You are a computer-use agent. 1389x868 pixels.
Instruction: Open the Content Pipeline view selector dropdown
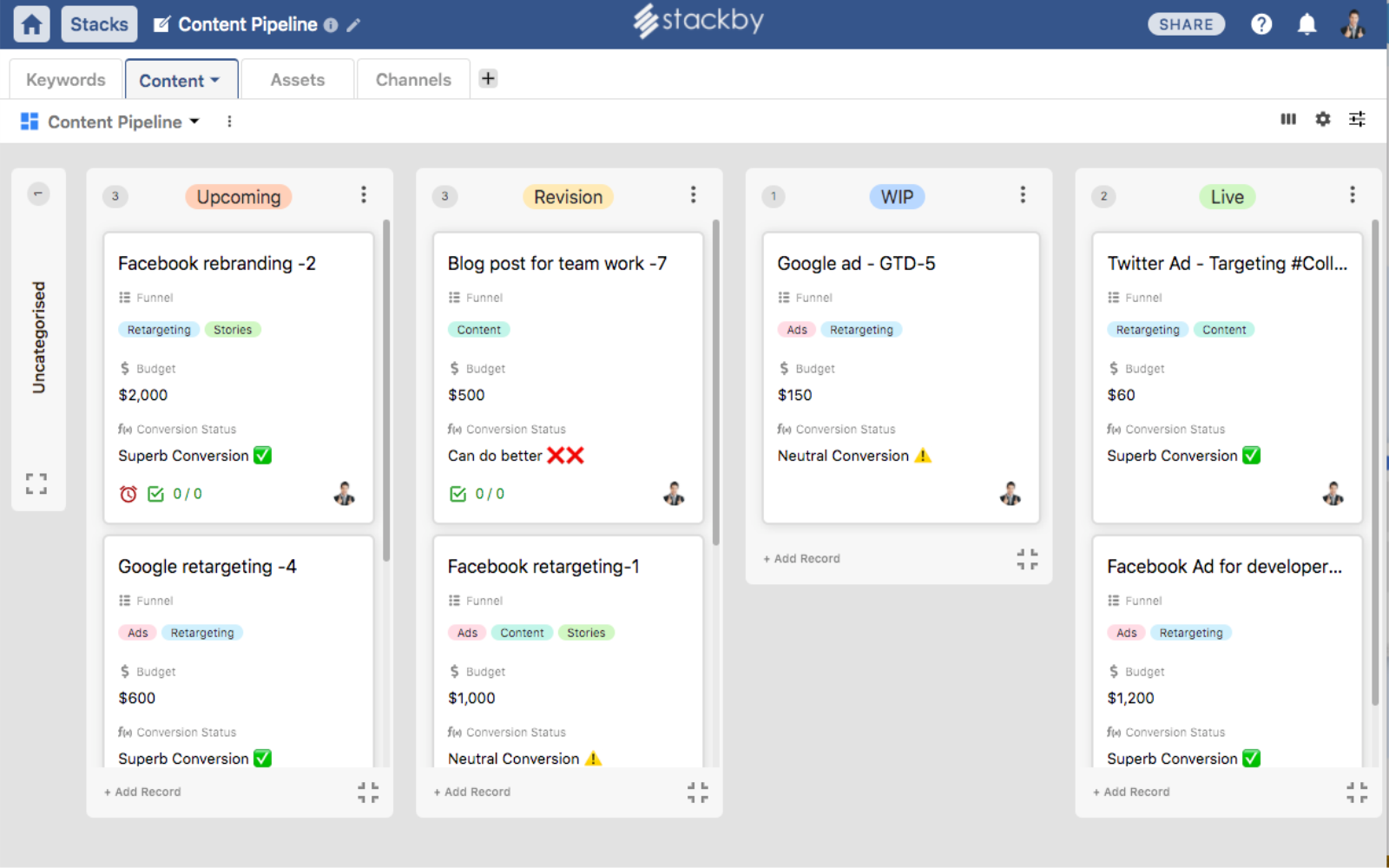pyautogui.click(x=194, y=122)
